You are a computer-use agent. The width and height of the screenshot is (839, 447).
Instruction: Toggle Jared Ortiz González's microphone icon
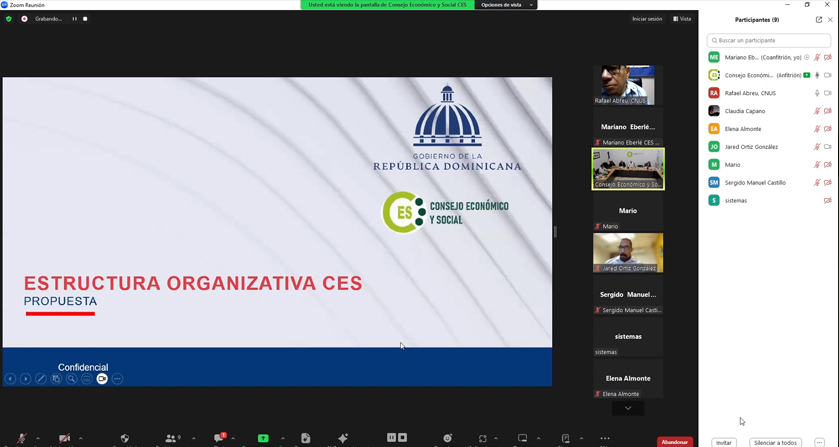point(817,147)
